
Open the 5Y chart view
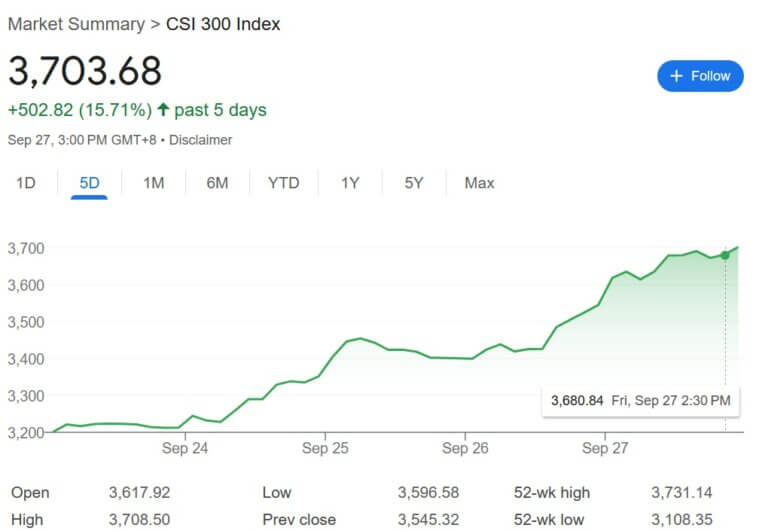pyautogui.click(x=414, y=183)
